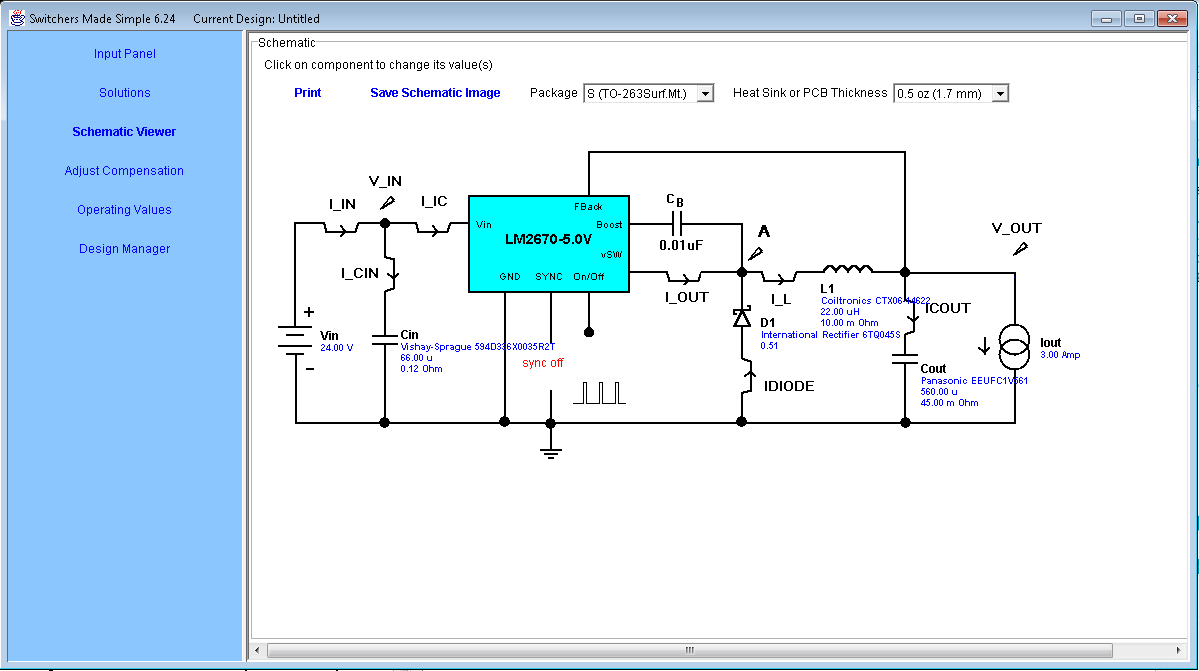Click the D1 Schottky diode symbol

742,317
